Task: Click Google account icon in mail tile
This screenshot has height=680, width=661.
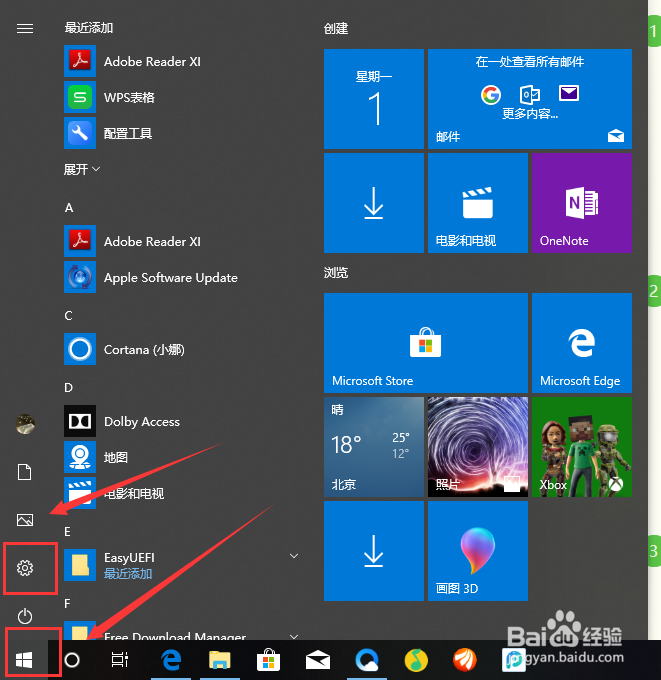Action: click(491, 95)
